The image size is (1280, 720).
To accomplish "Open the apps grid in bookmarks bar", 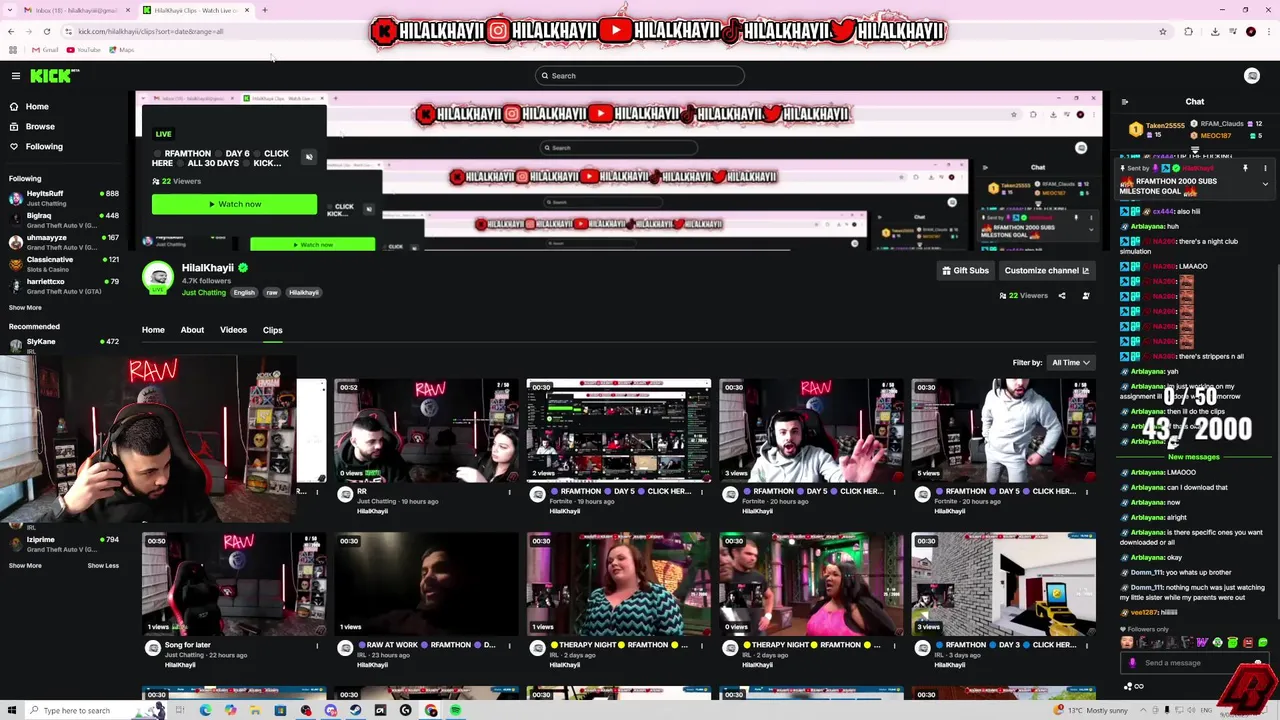I will (12, 50).
